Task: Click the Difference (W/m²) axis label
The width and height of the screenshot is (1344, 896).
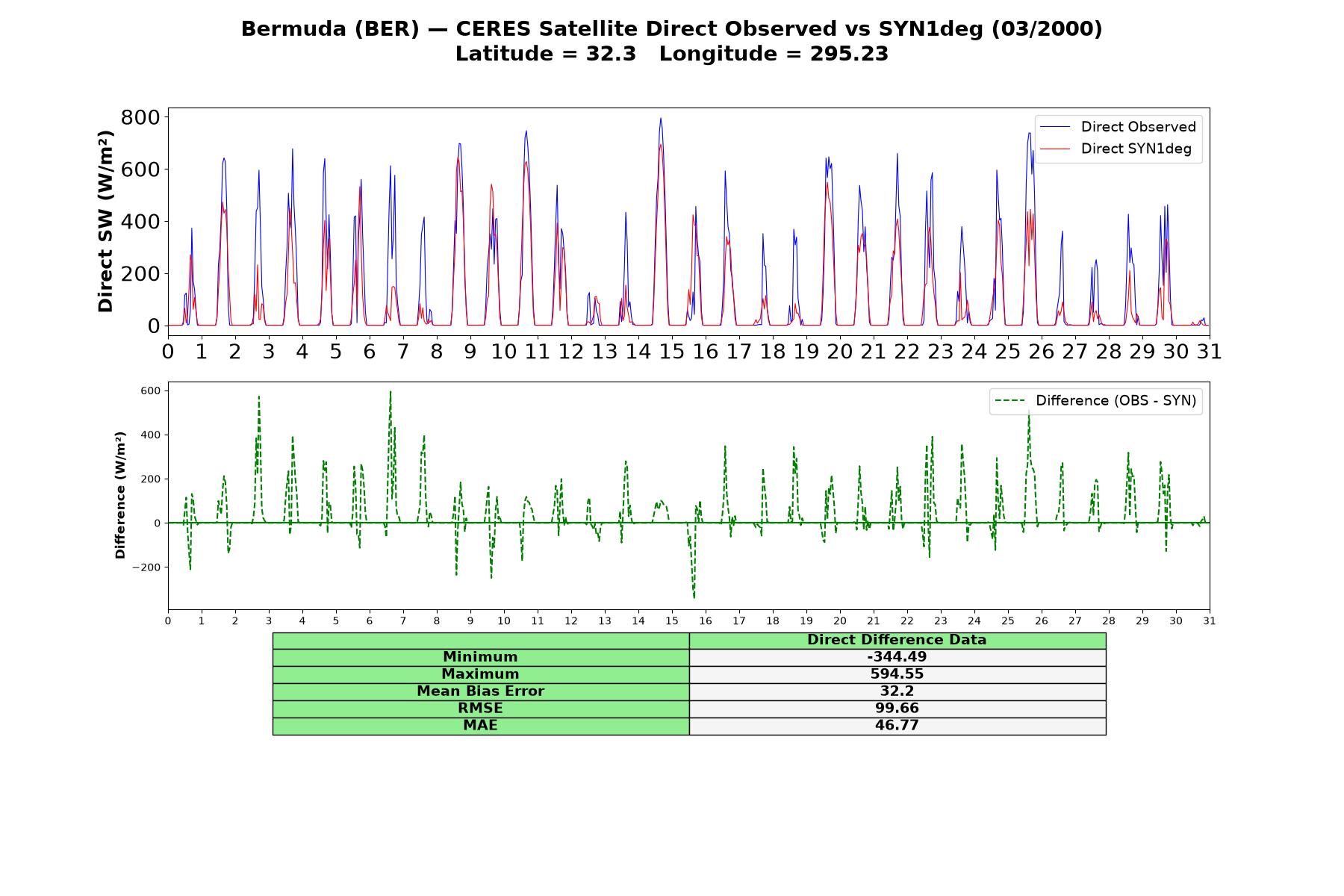Action: point(120,495)
